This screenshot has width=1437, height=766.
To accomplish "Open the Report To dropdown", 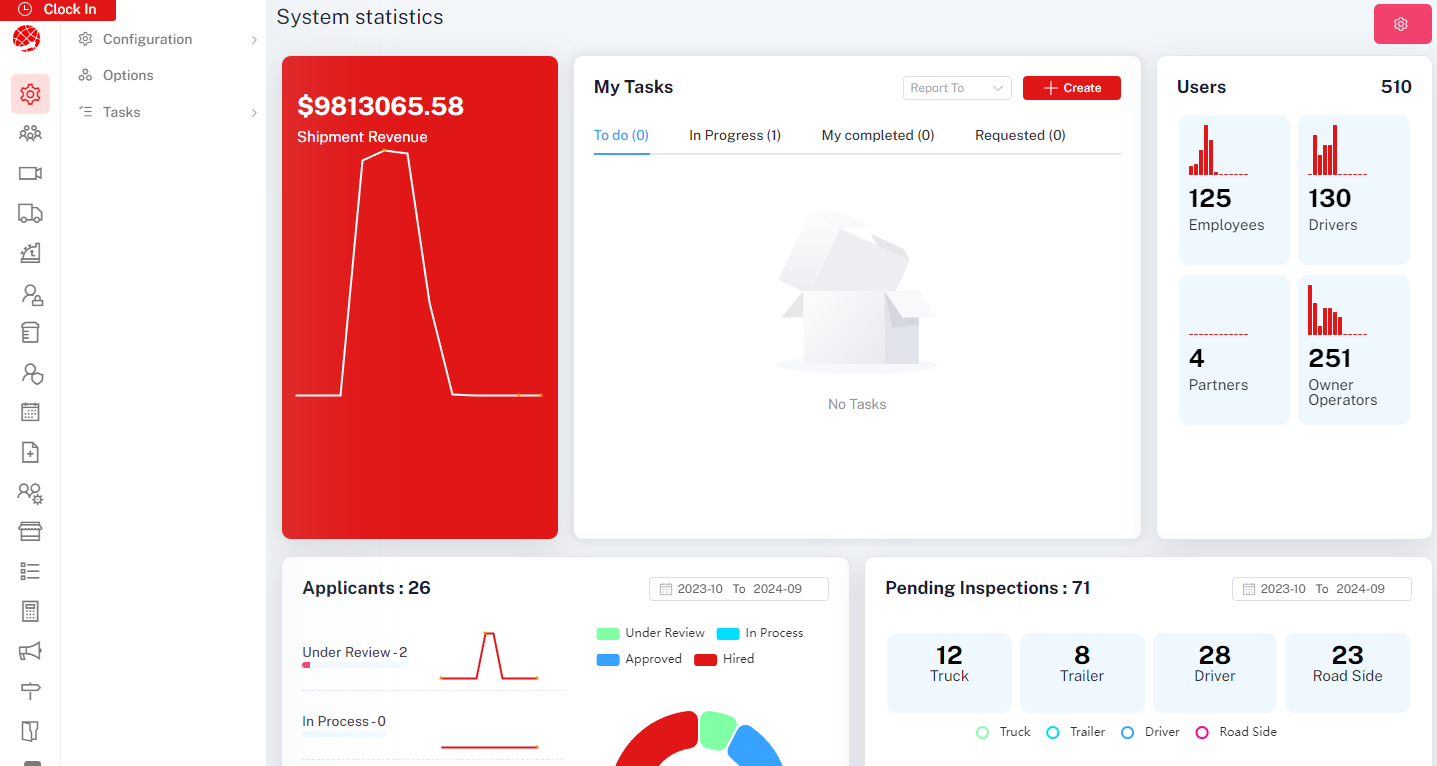I will pyautogui.click(x=957, y=88).
